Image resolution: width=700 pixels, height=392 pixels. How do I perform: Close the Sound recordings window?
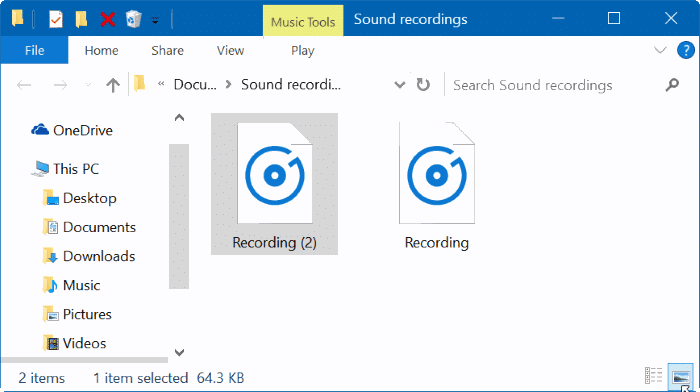[671, 18]
